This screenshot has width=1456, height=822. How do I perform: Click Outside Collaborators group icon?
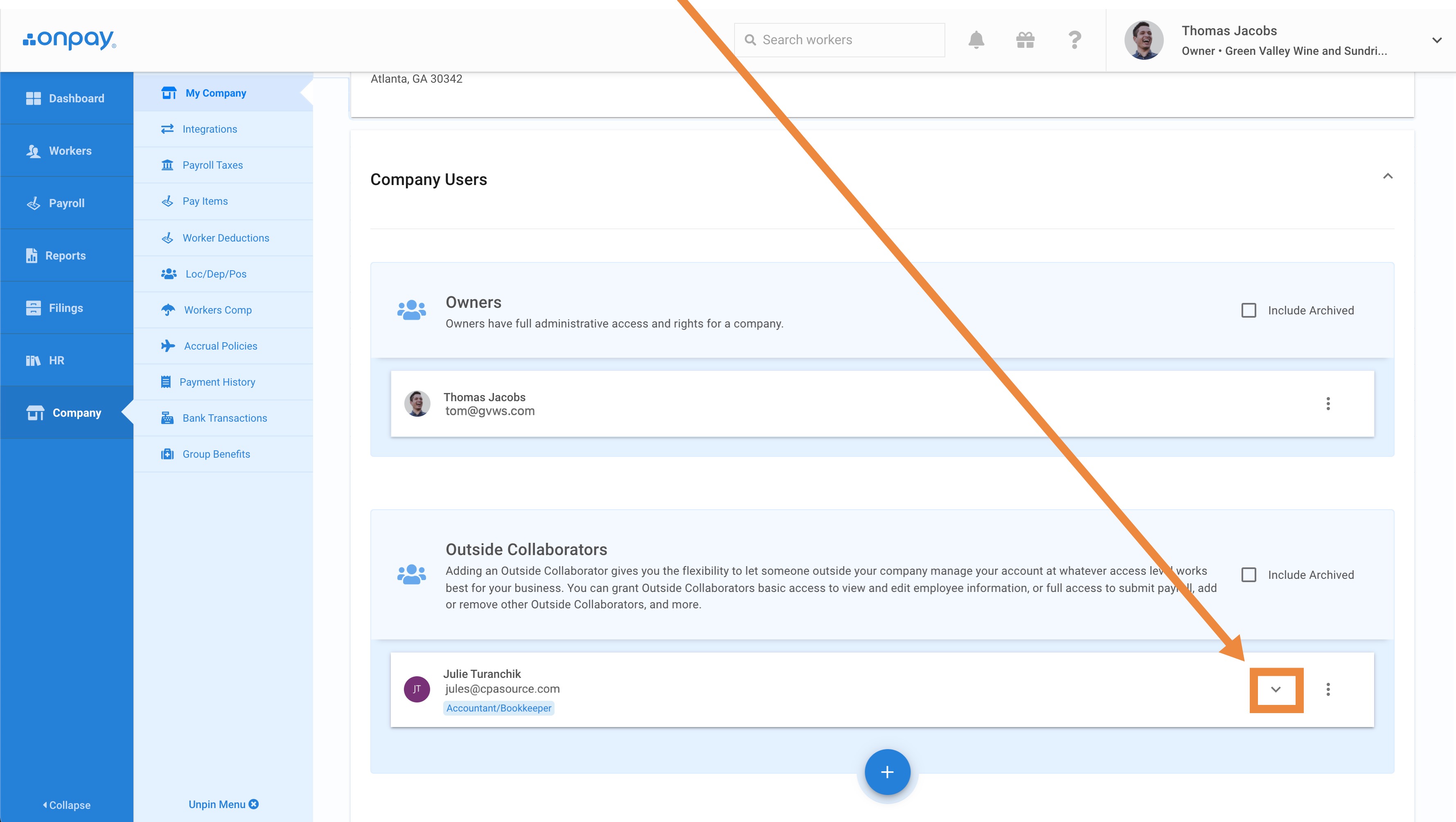[412, 574]
